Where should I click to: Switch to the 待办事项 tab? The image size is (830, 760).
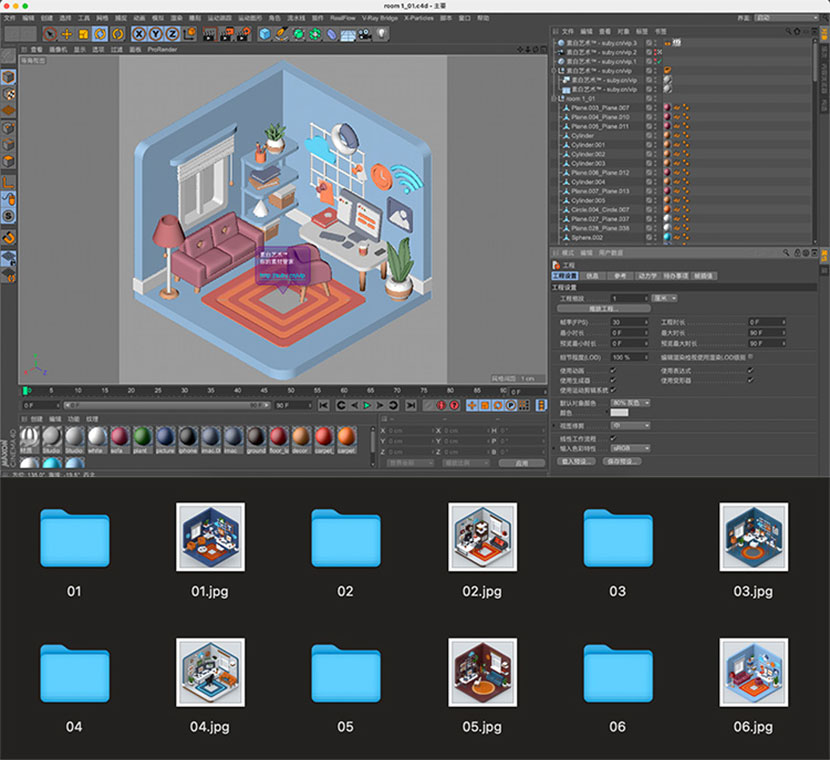point(675,276)
